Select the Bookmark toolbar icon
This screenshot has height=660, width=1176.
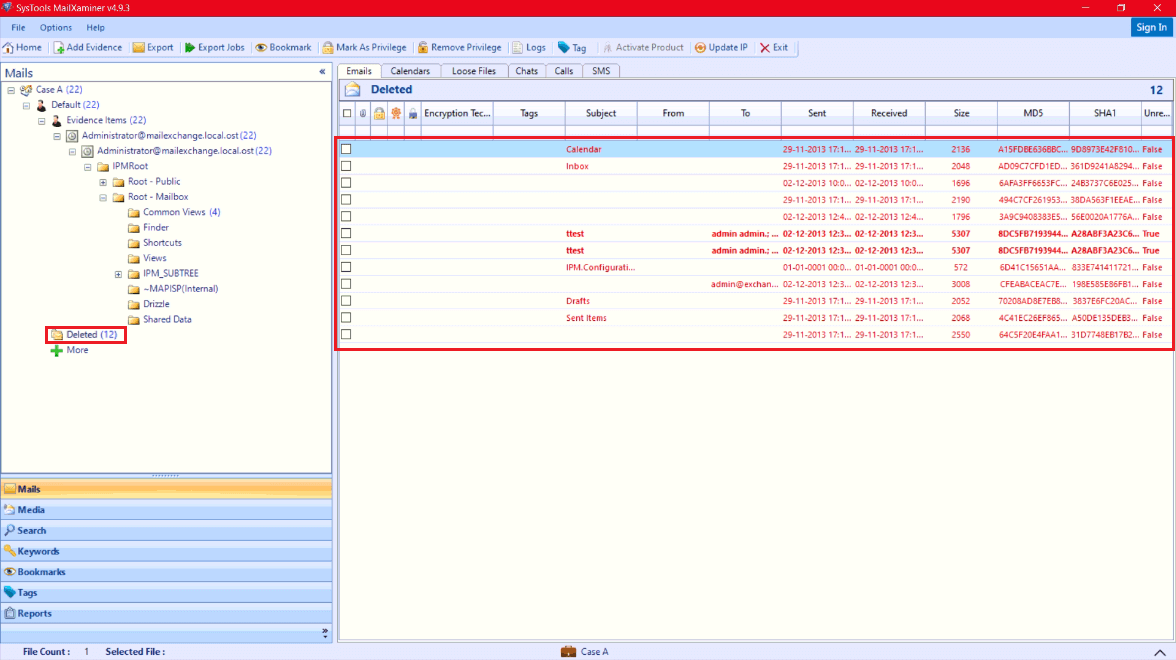(x=284, y=47)
